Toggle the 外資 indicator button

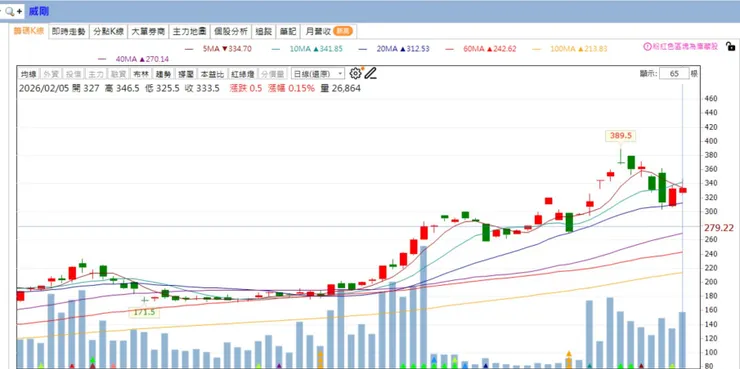point(51,74)
